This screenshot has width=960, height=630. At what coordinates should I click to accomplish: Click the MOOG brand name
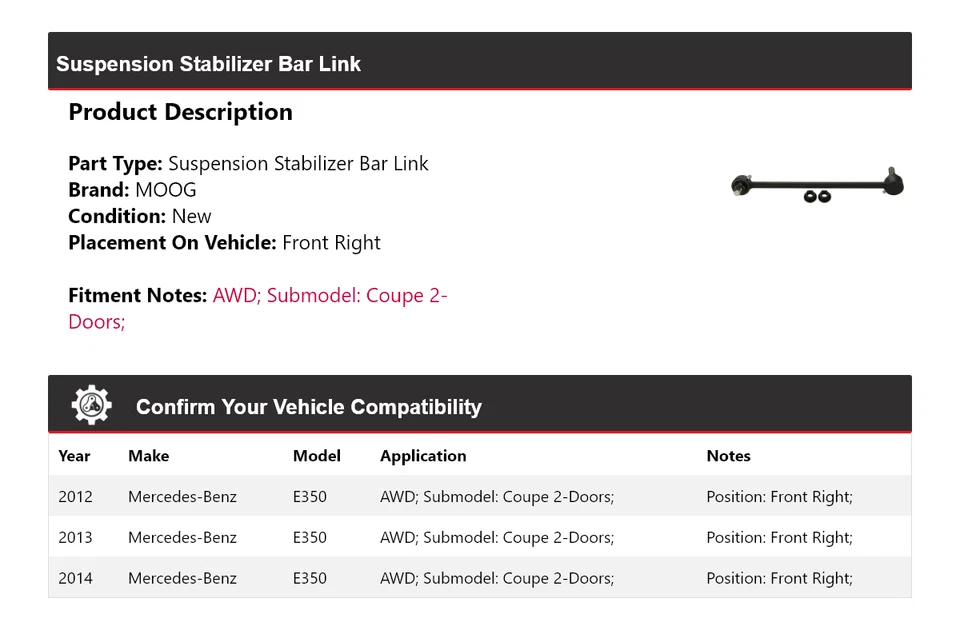coord(166,190)
